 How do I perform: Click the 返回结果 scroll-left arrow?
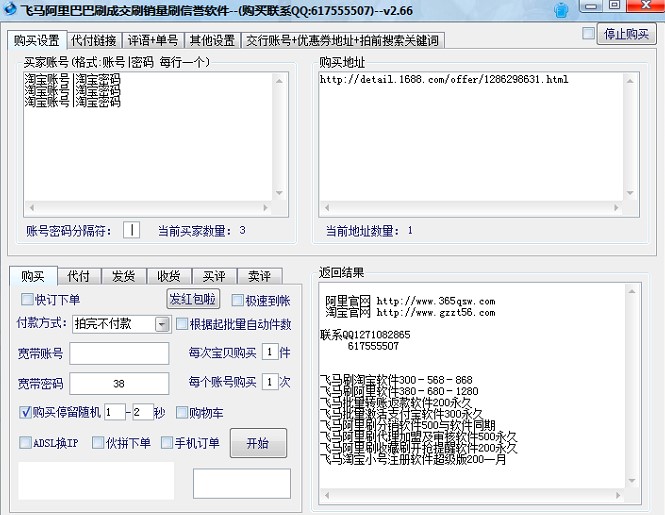327,495
